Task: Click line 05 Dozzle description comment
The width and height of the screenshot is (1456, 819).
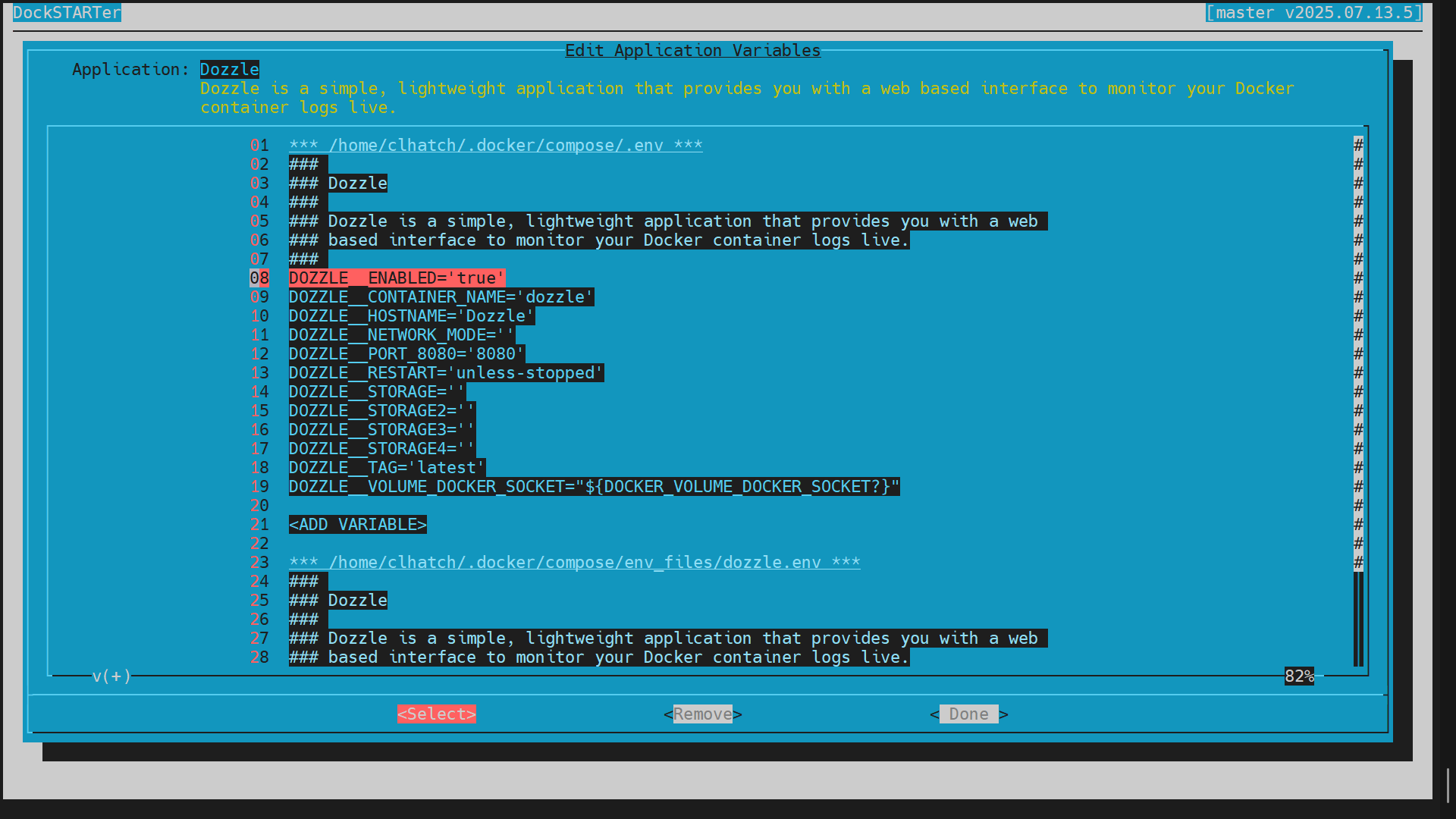Action: [x=668, y=221]
